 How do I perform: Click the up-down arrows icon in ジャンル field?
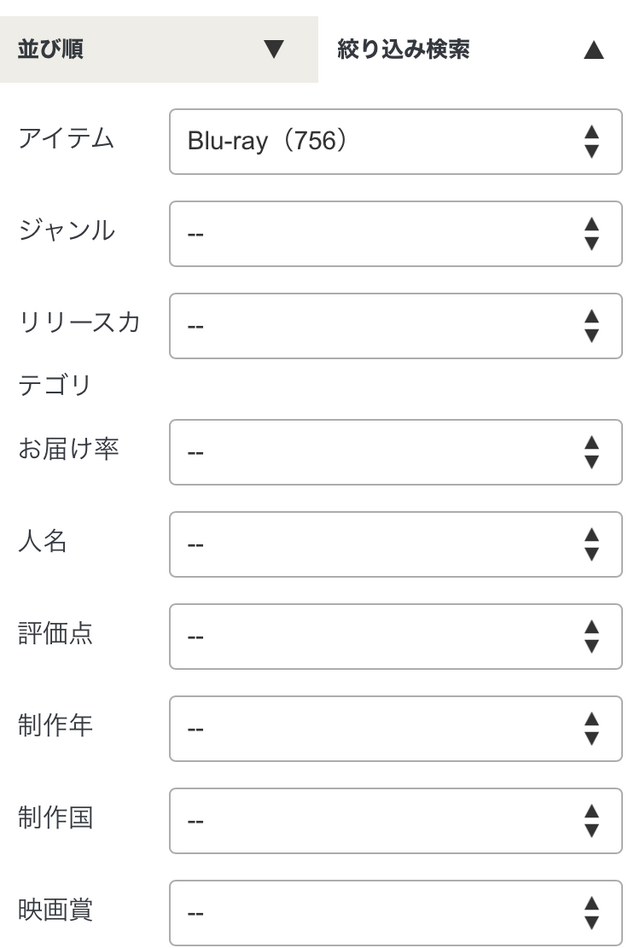(x=591, y=234)
